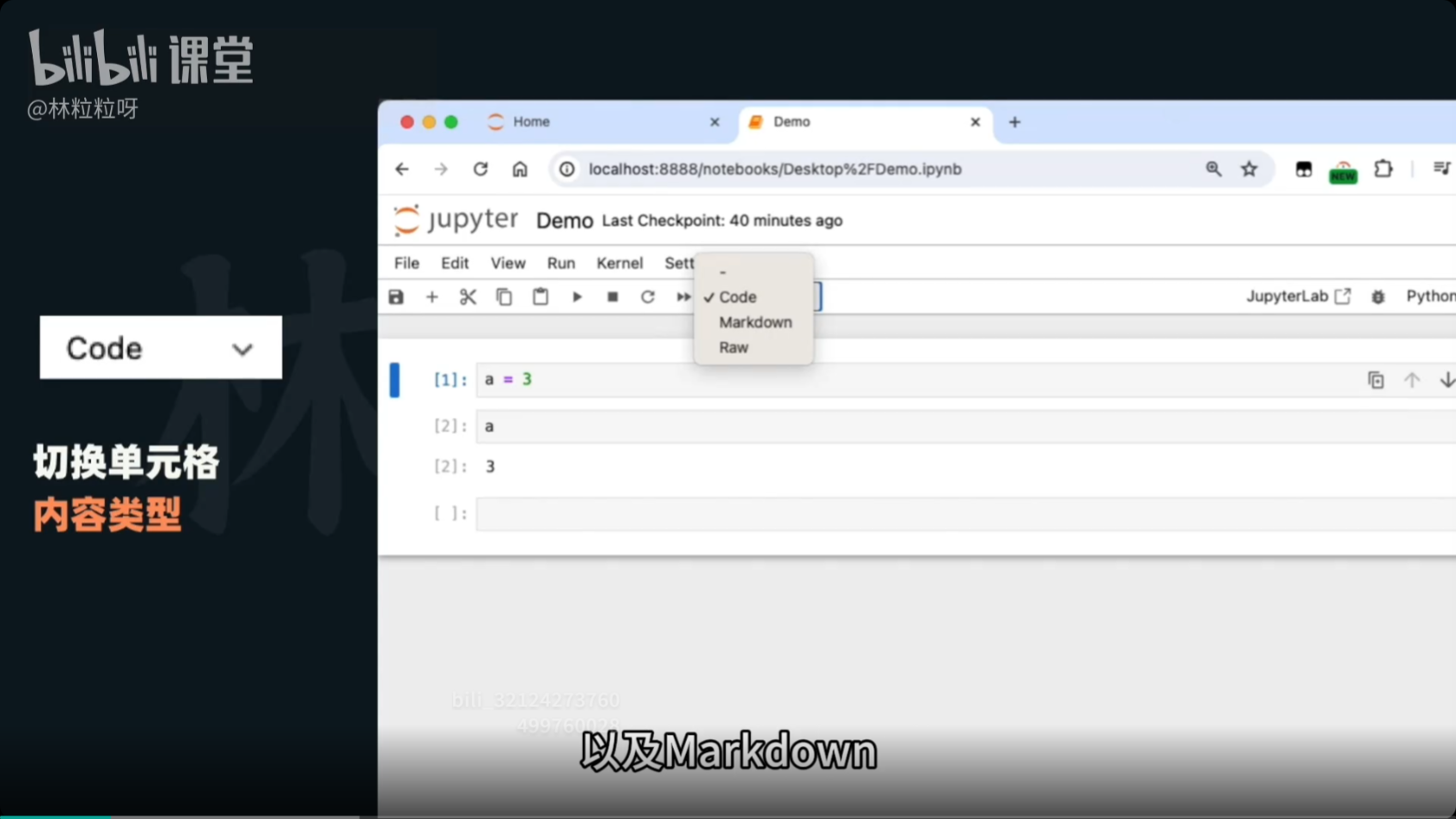Save the notebook with the floppy icon

395,297
